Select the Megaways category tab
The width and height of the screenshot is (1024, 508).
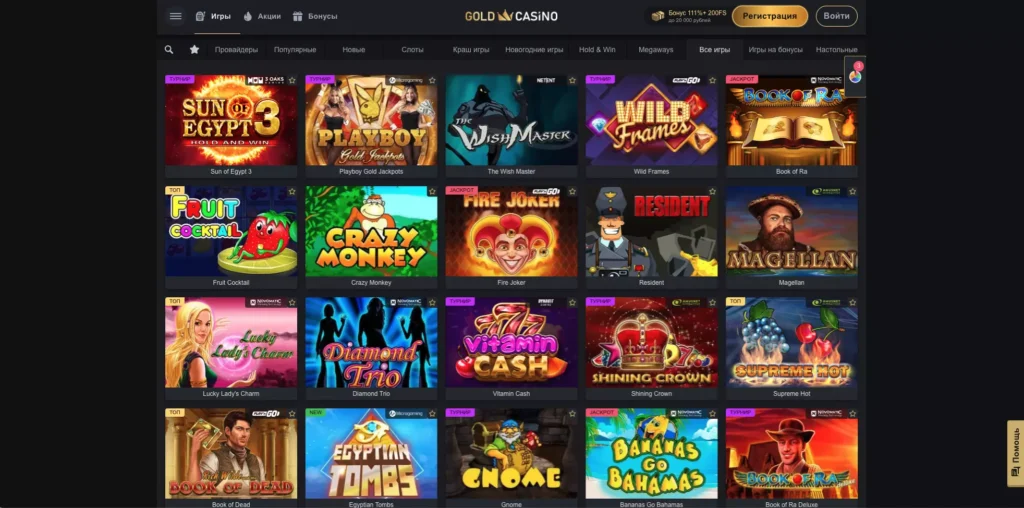click(656, 50)
